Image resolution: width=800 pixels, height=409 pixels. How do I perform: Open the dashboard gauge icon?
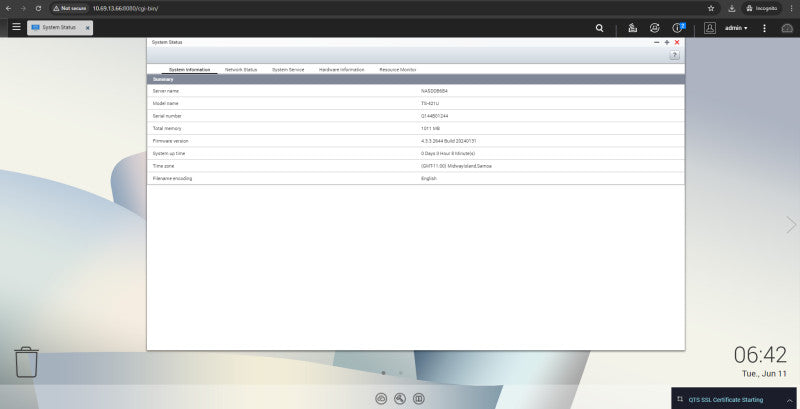(787, 29)
